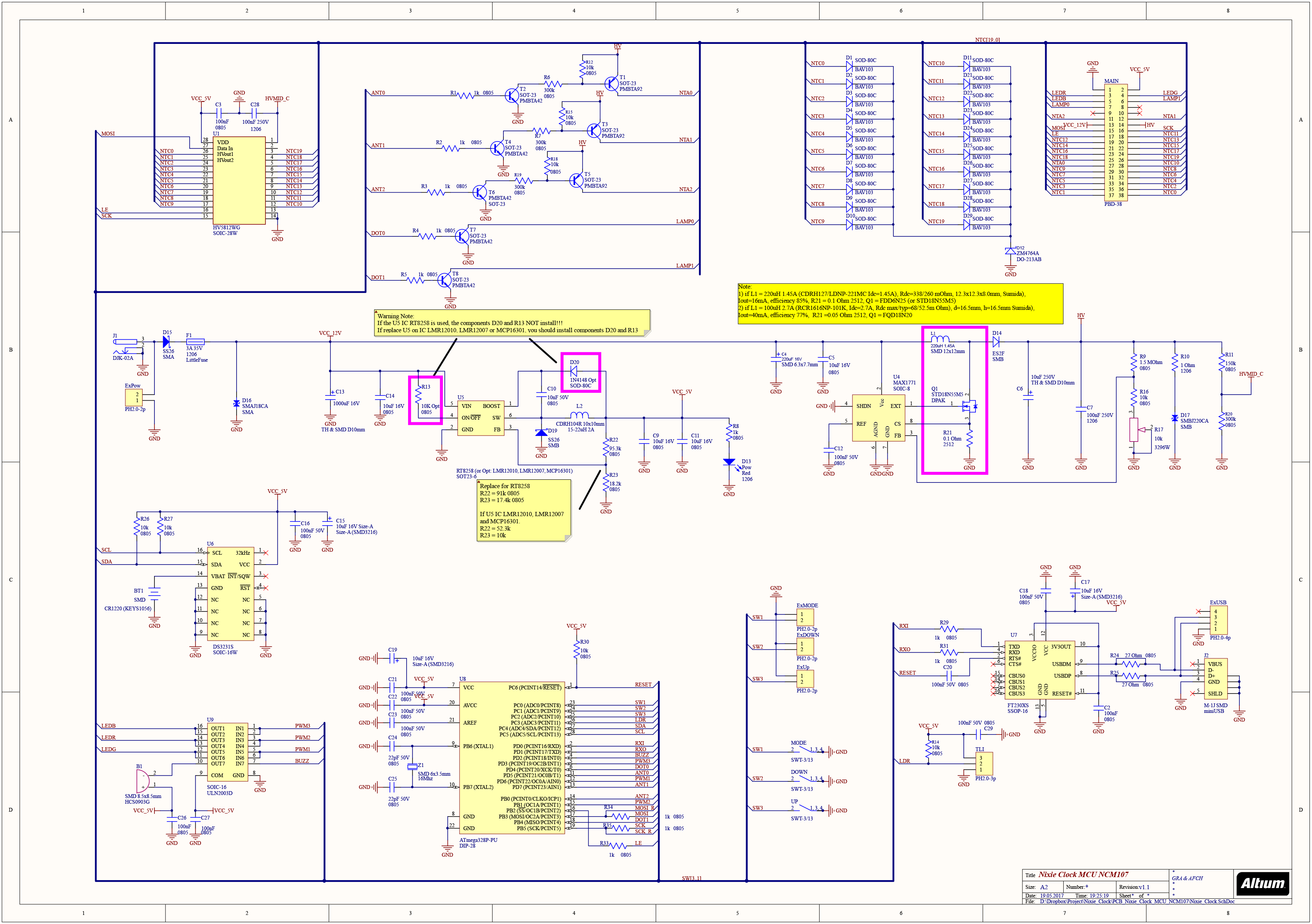
Task: Select the Warning Note about U5 IC
Action: (511, 323)
